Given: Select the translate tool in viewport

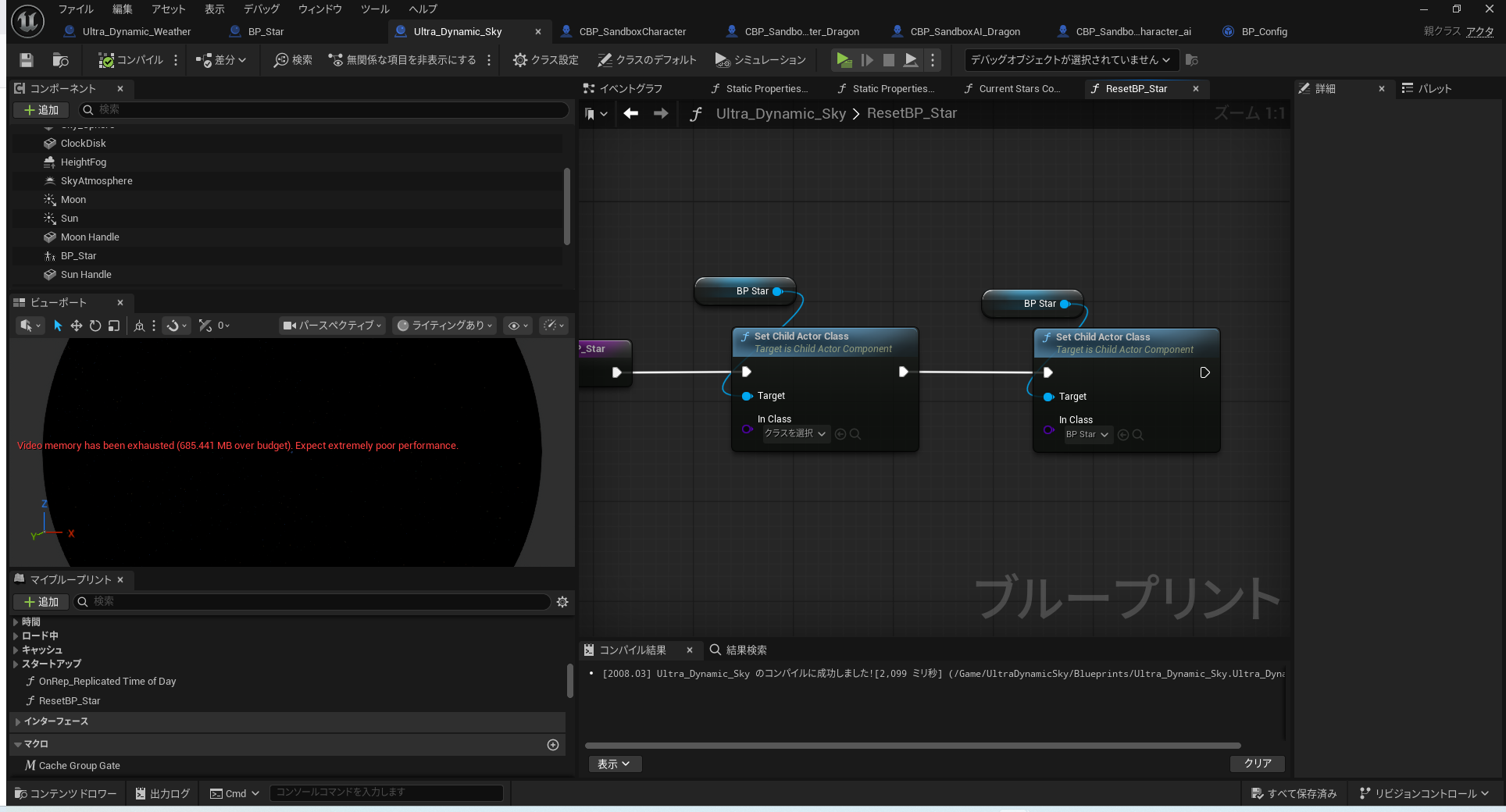Looking at the screenshot, I should 77,326.
